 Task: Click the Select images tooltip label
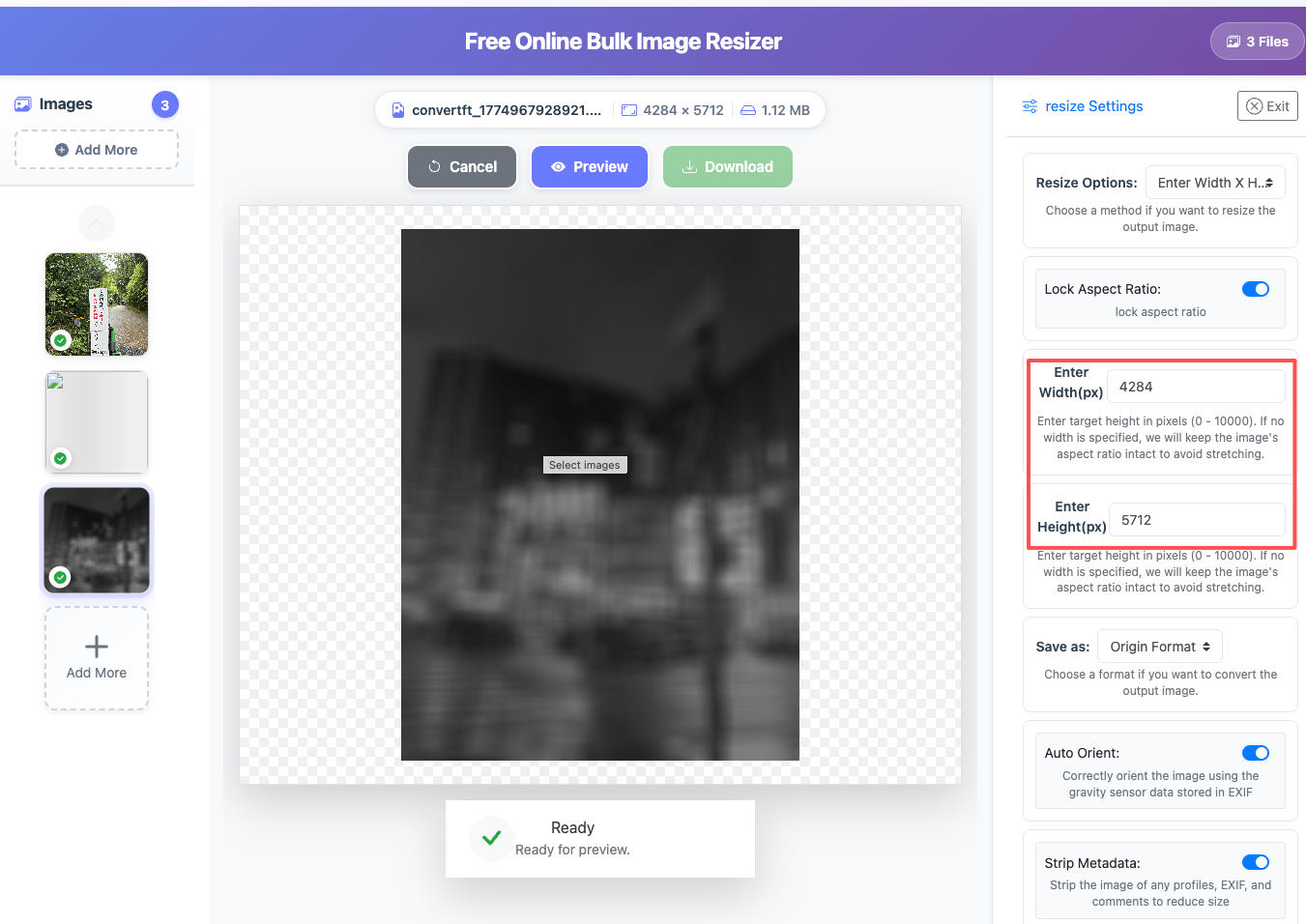click(585, 465)
